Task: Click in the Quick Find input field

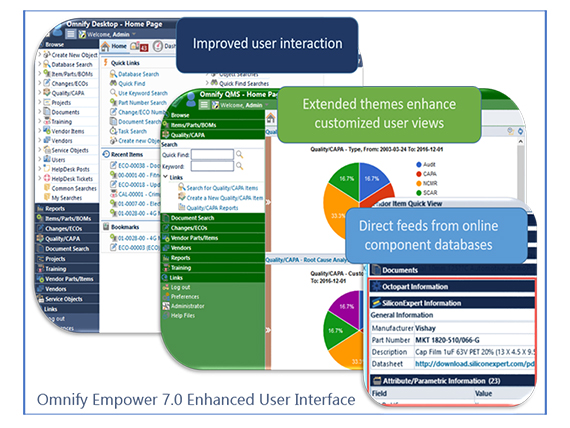Action: click(x=212, y=155)
